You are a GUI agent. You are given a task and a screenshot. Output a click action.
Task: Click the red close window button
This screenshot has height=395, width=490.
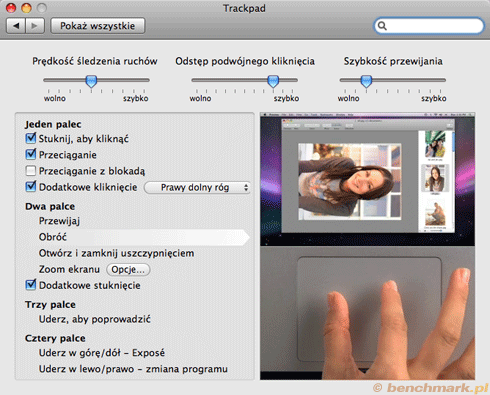pos(11,8)
